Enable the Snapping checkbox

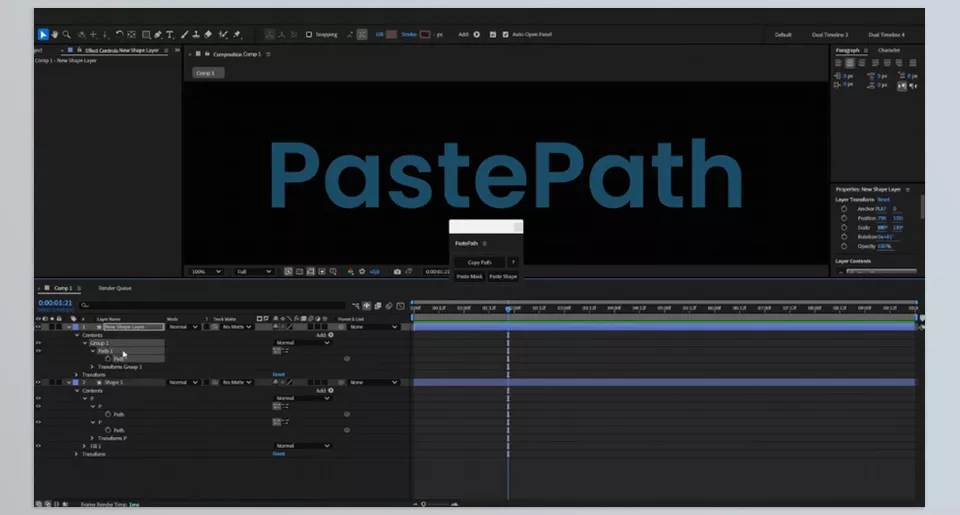(309, 35)
